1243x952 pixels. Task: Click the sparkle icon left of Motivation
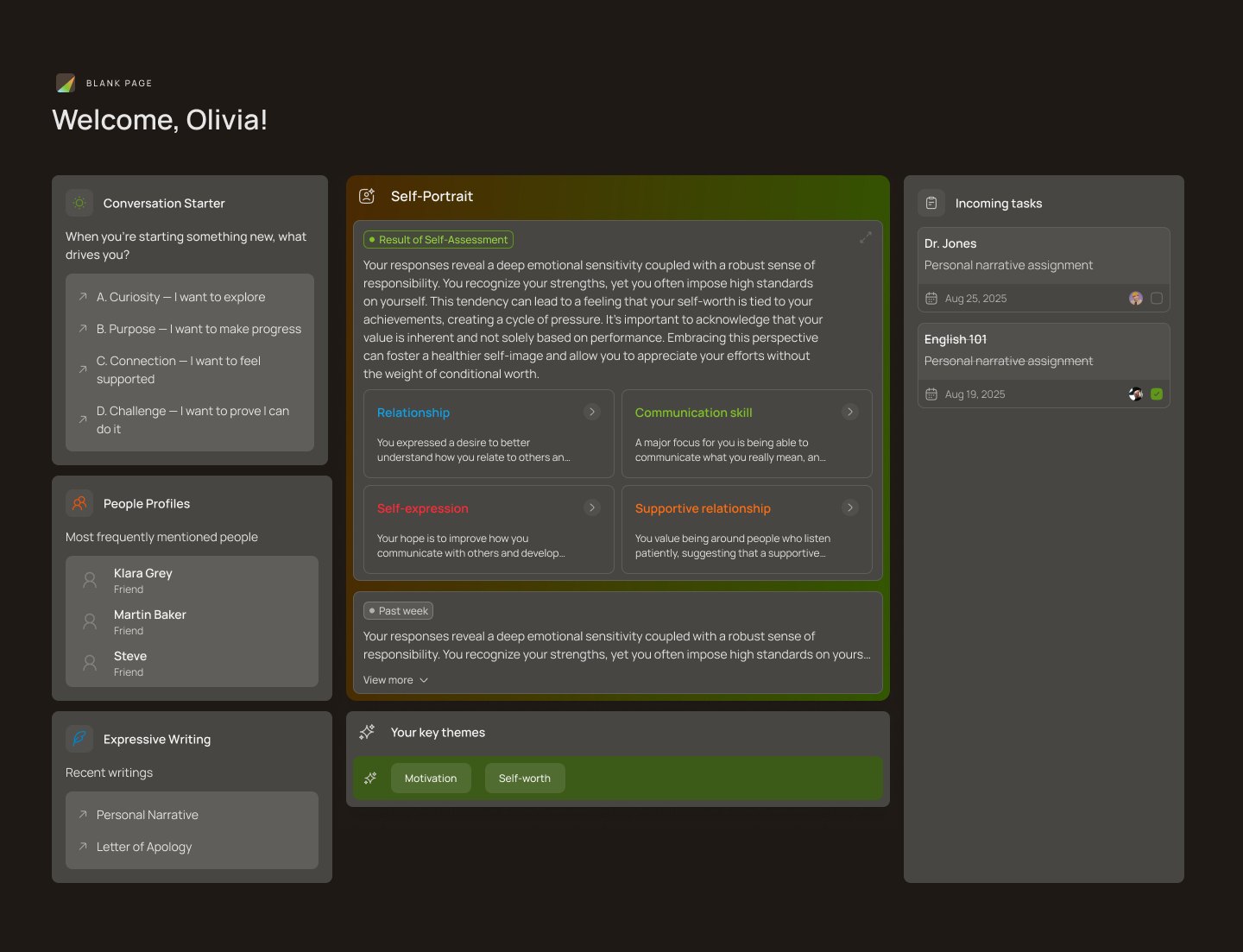pyautogui.click(x=370, y=778)
